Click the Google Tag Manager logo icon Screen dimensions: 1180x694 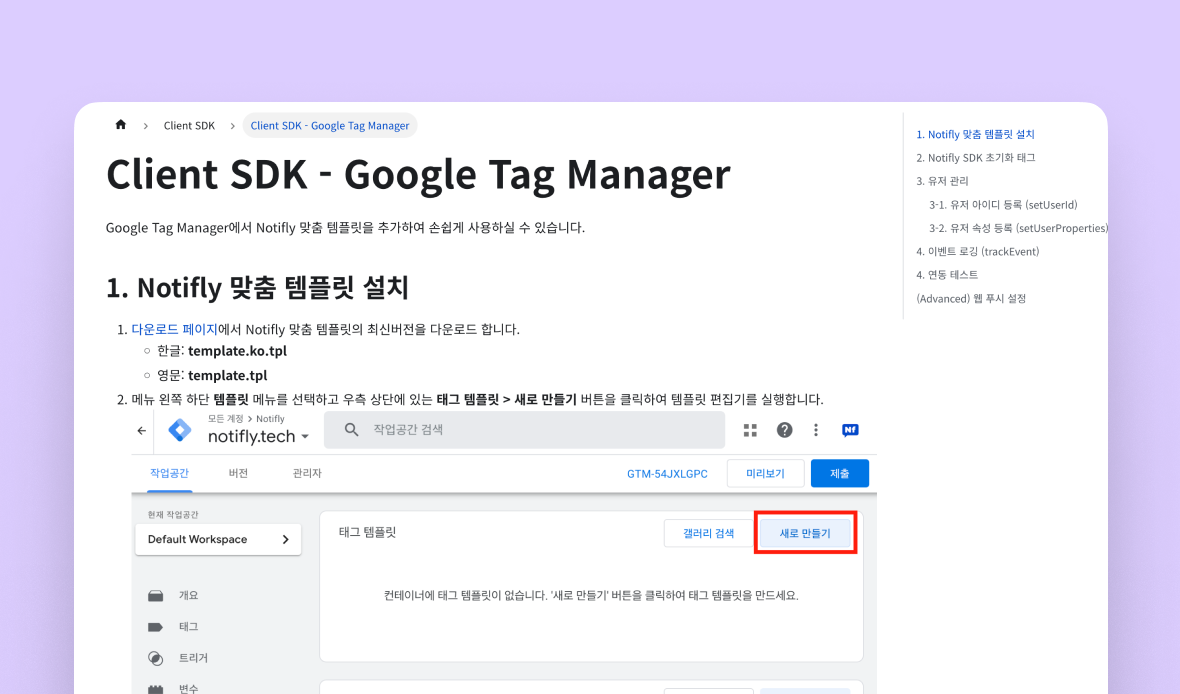pos(180,430)
